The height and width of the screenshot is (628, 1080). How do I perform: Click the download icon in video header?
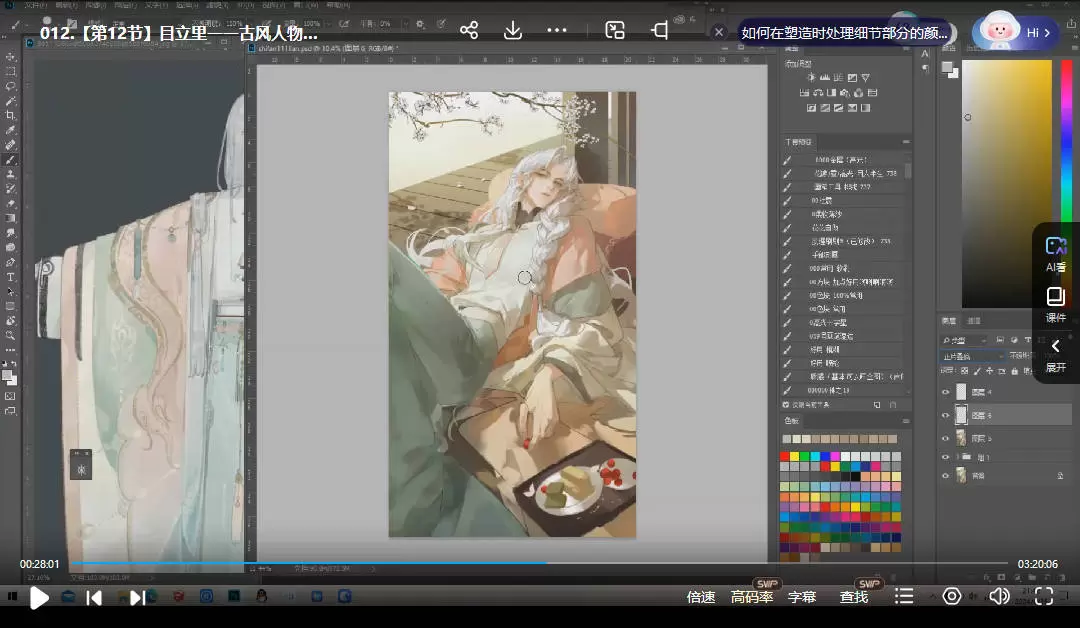pyautogui.click(x=513, y=30)
